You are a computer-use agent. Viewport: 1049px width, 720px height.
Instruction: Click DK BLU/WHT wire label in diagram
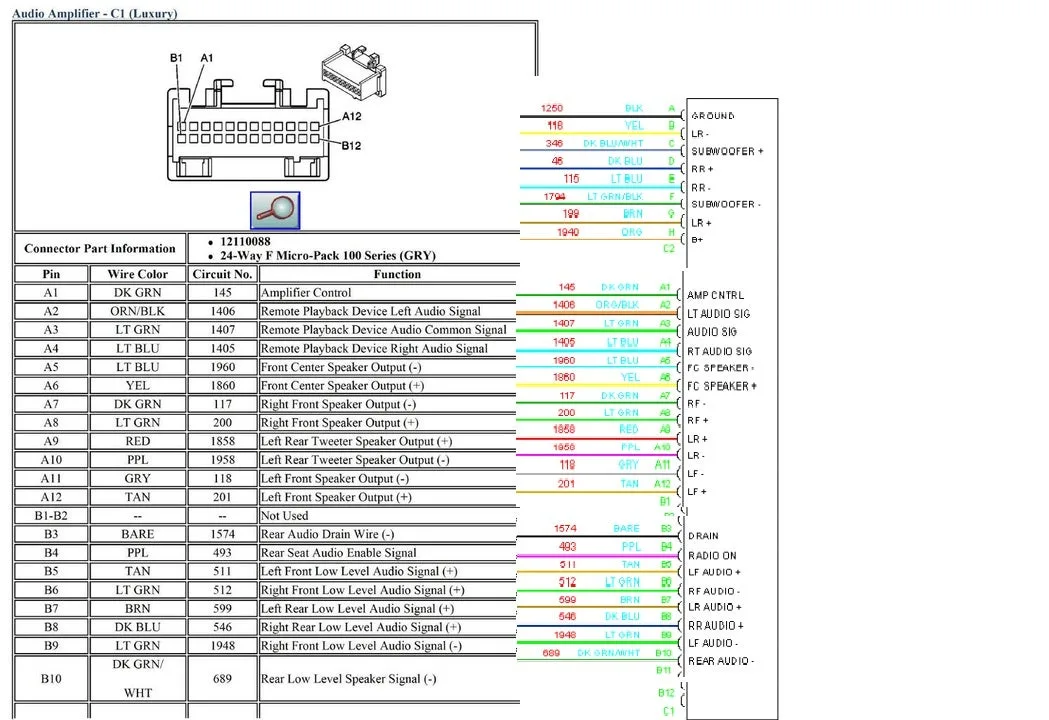[x=613, y=144]
